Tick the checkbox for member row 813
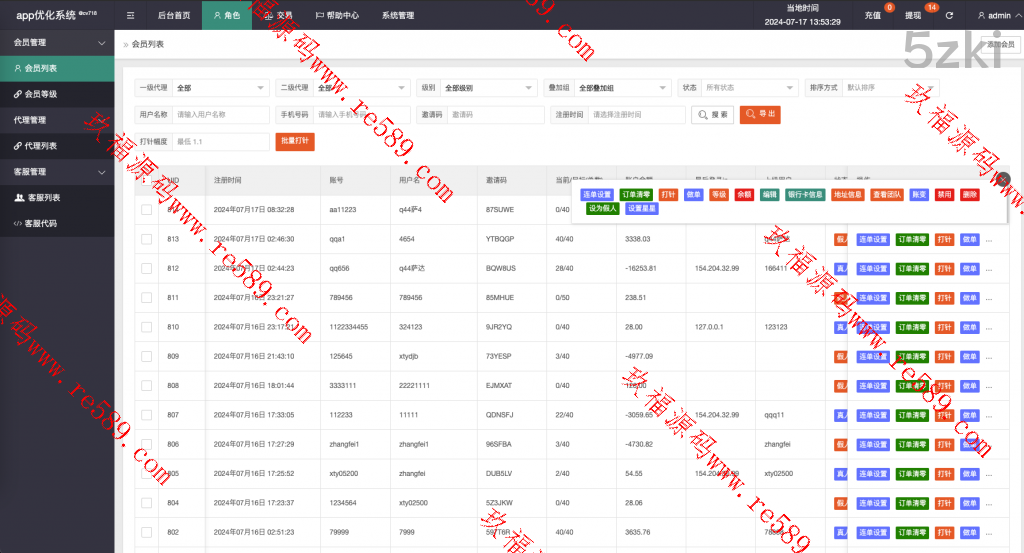The width and height of the screenshot is (1024, 553). pos(147,240)
